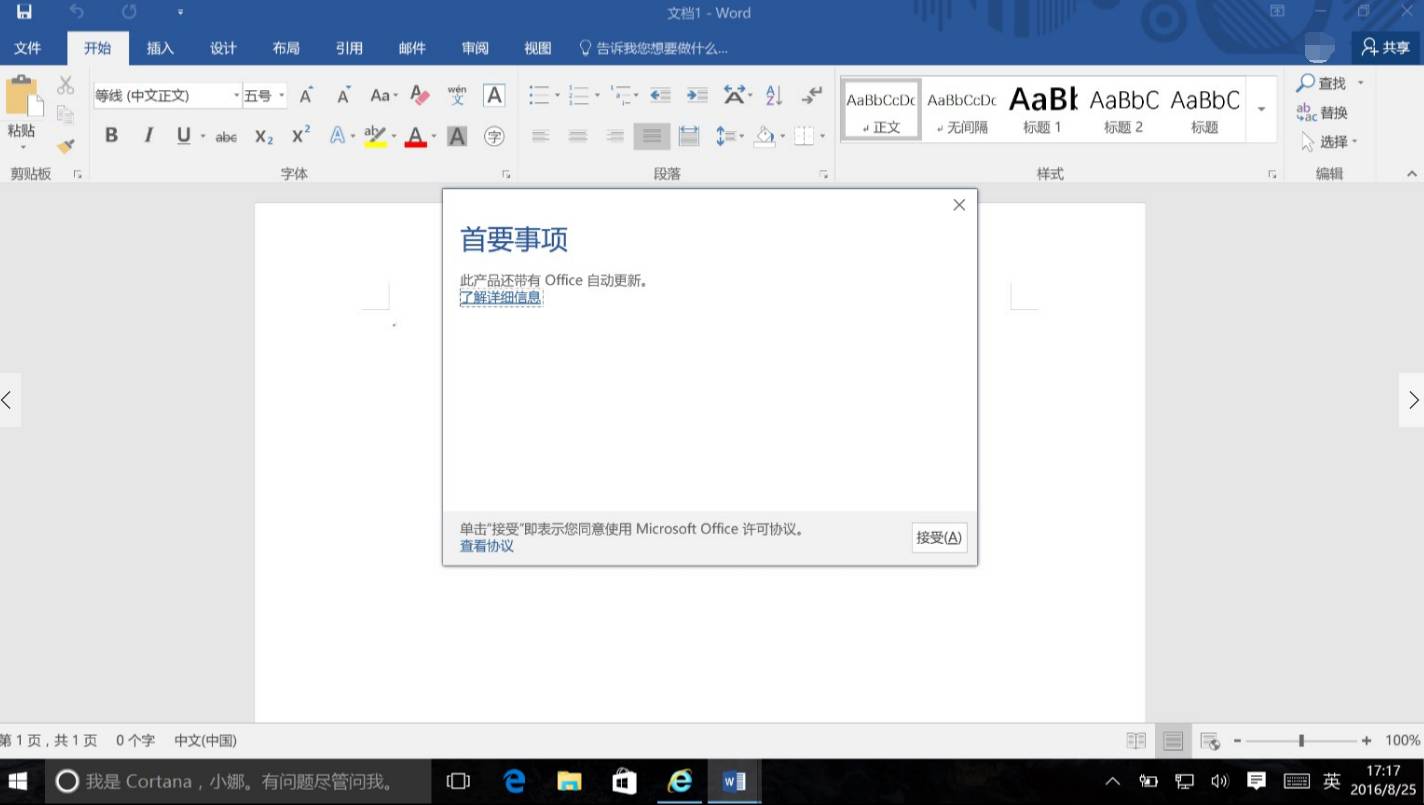Select the bullet list icon
This screenshot has height=805, width=1424.
click(x=539, y=96)
